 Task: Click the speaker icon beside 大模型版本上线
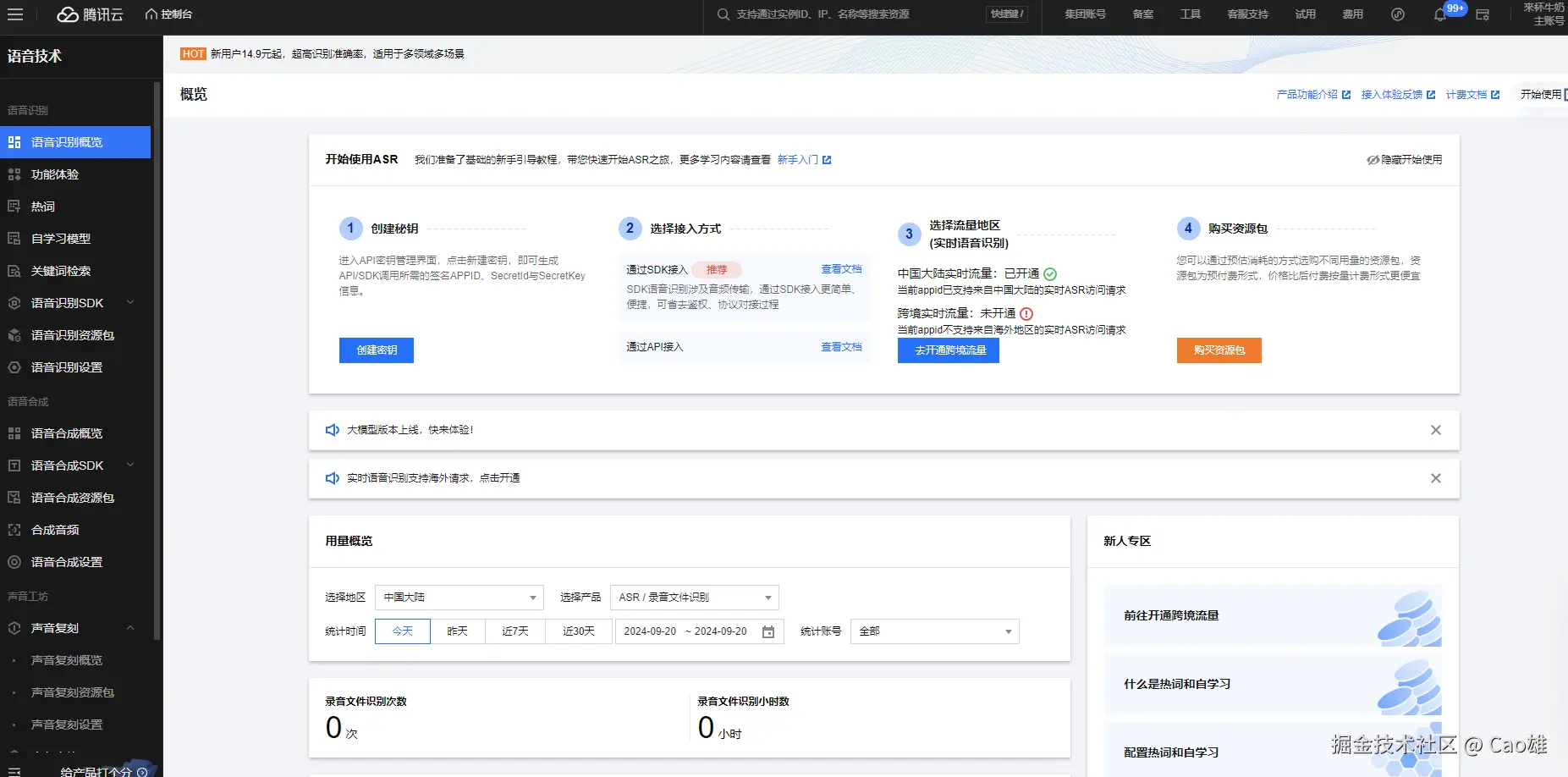tap(333, 430)
